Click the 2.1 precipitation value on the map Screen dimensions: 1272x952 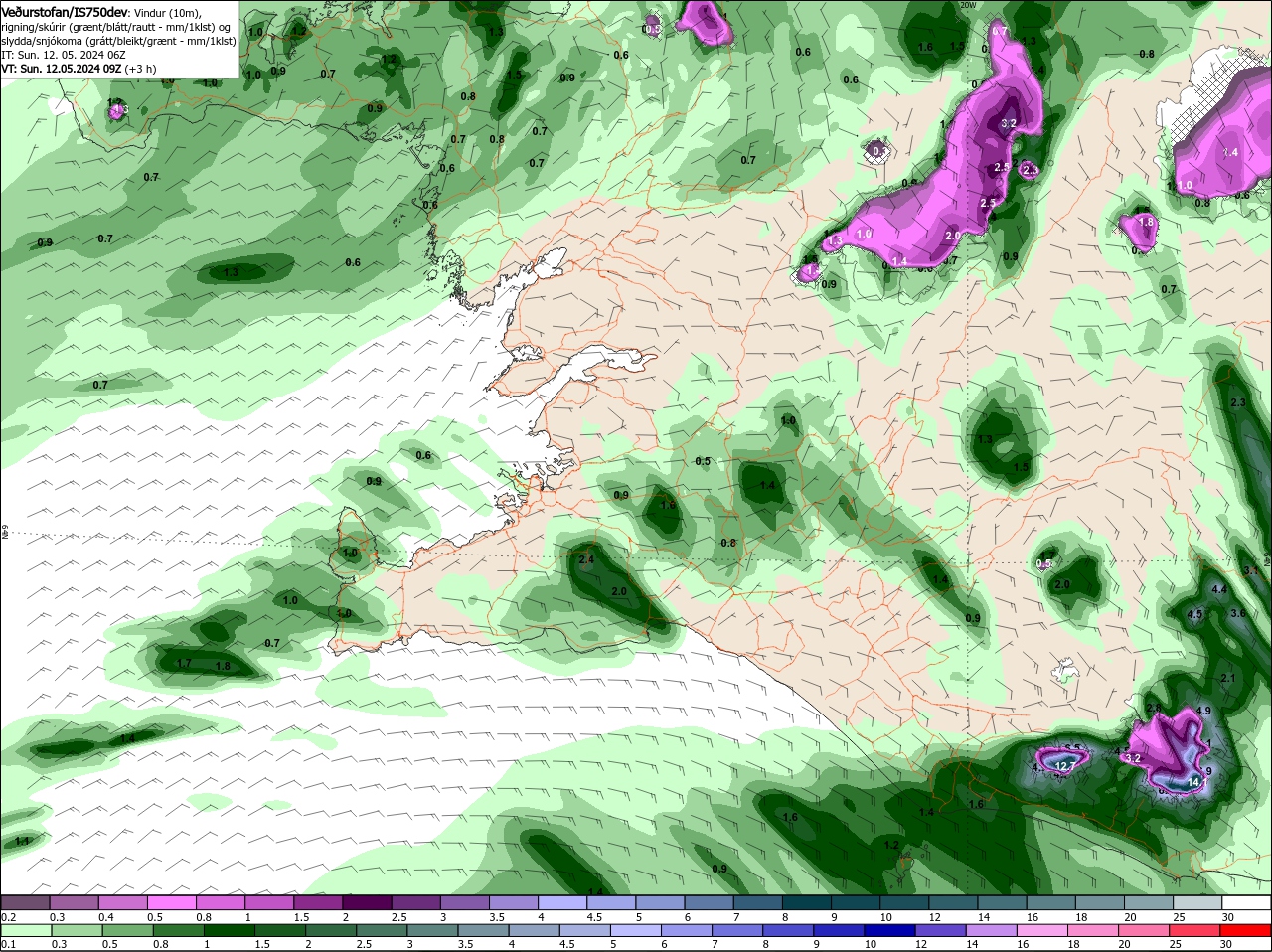coord(1227,679)
